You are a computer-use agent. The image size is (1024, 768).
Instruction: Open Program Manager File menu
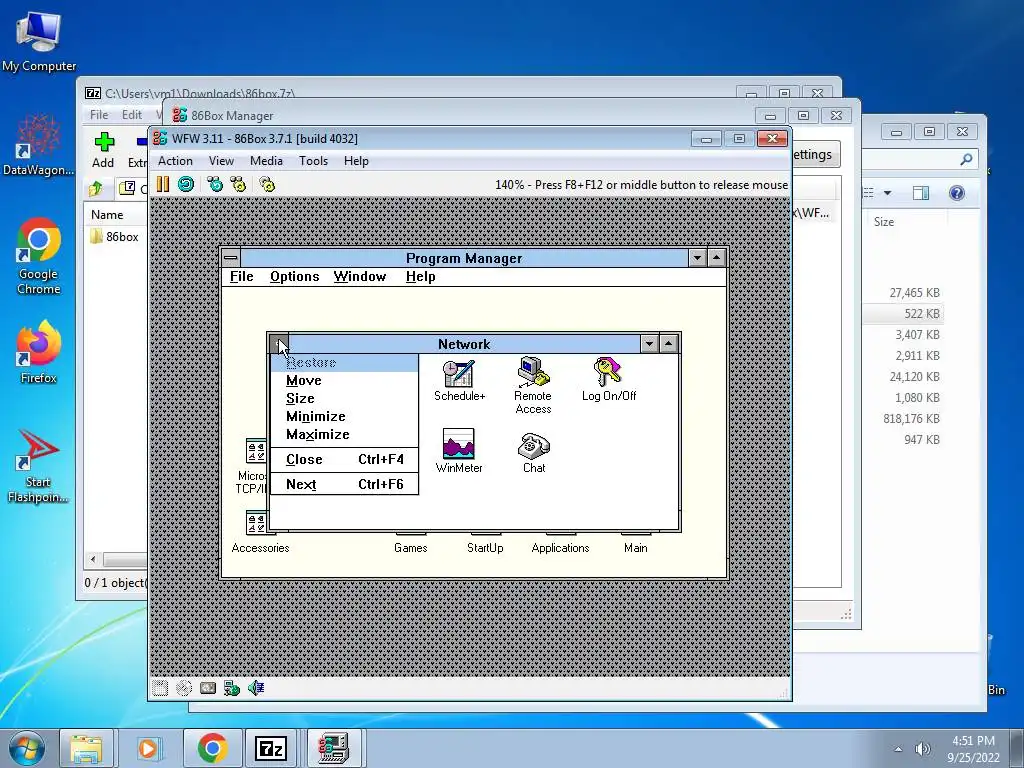point(242,276)
